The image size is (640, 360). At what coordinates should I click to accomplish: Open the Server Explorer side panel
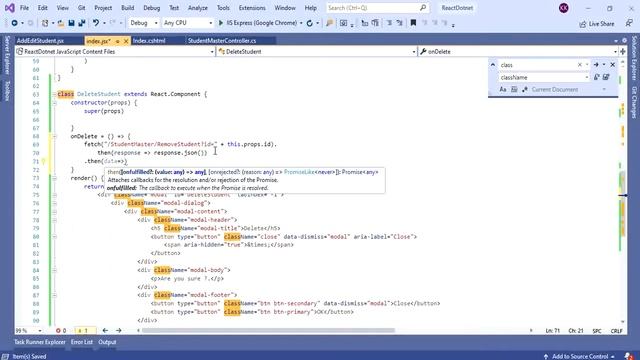7,55
